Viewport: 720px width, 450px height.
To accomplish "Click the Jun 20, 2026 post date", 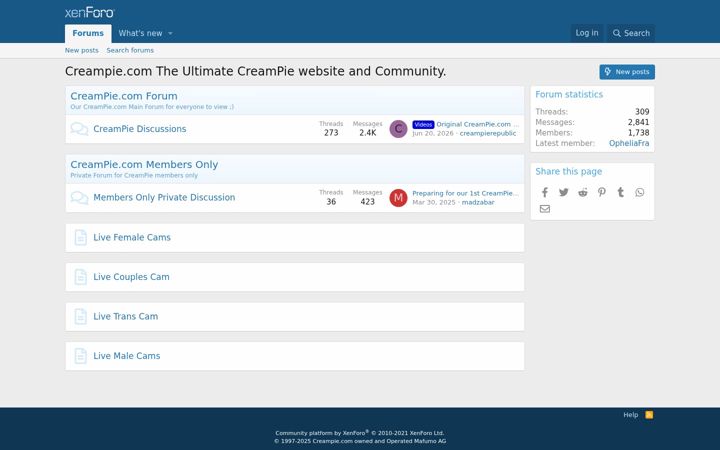I will (x=433, y=134).
